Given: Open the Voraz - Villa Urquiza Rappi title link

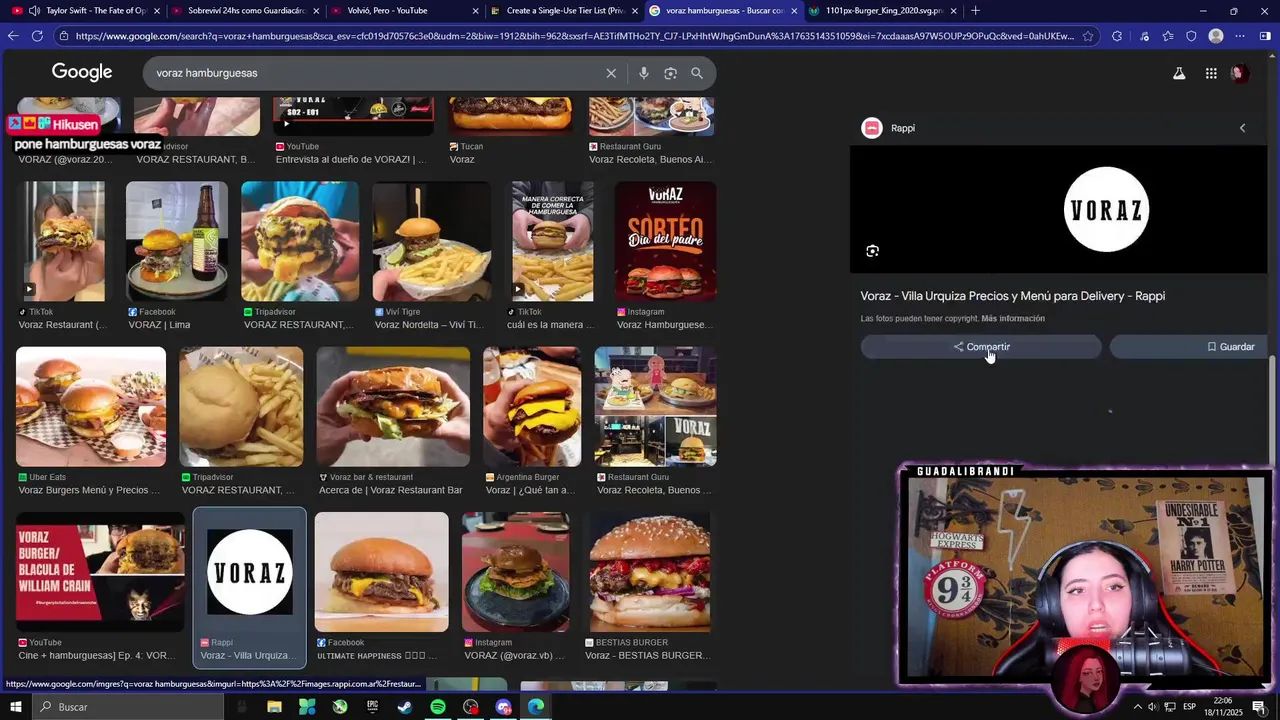Looking at the screenshot, I should 1012,296.
